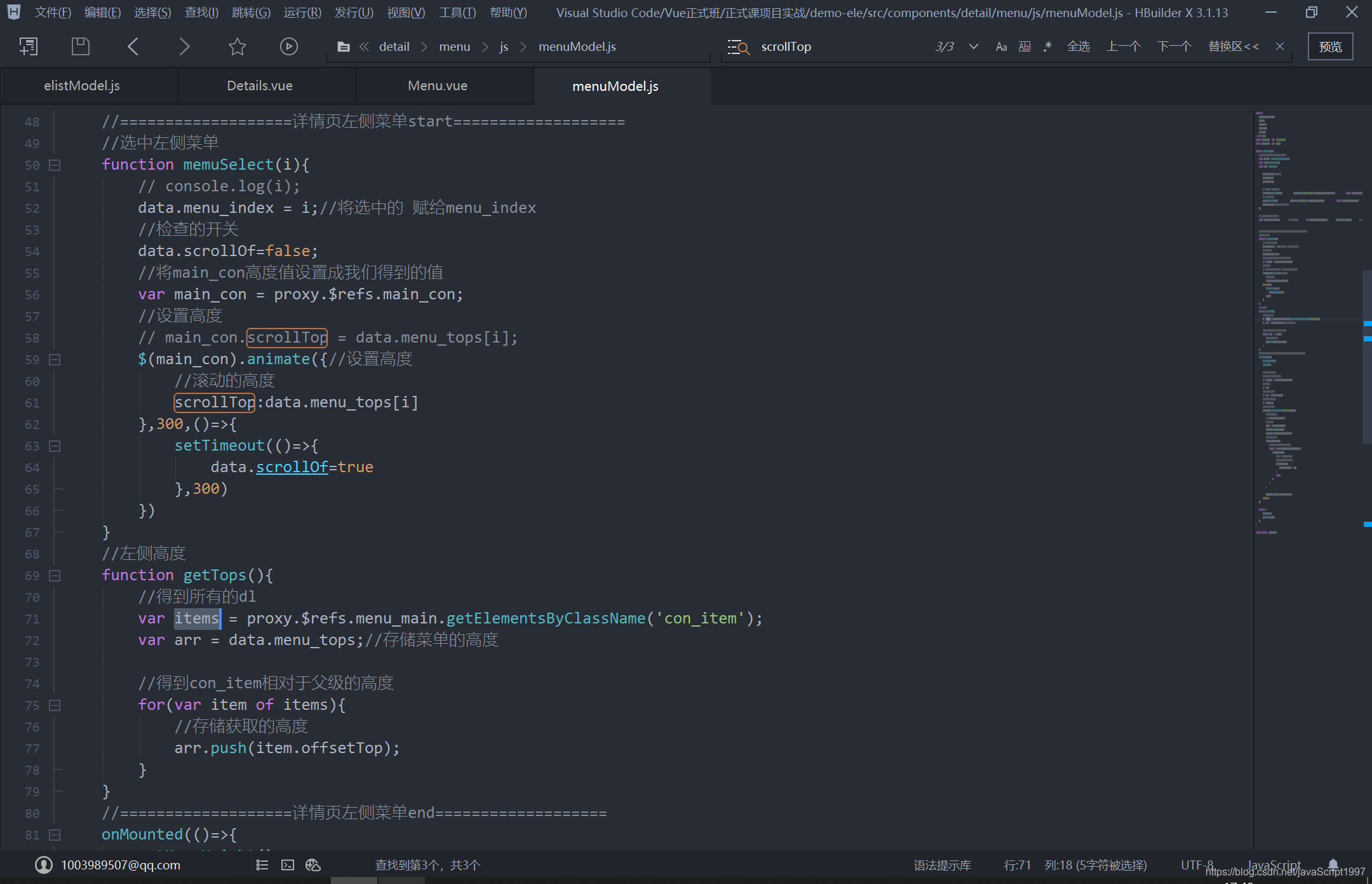Image resolution: width=1372 pixels, height=884 pixels.
Task: Click the 预览 preview button
Action: point(1330,46)
